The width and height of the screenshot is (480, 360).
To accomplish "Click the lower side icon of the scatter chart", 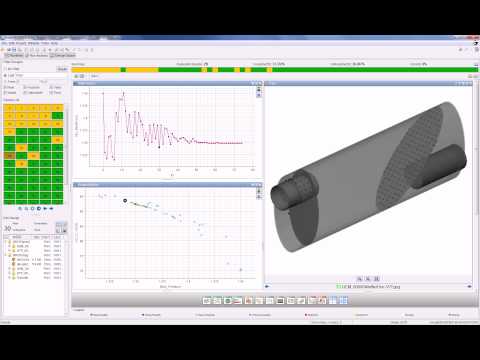I will 259,197.
